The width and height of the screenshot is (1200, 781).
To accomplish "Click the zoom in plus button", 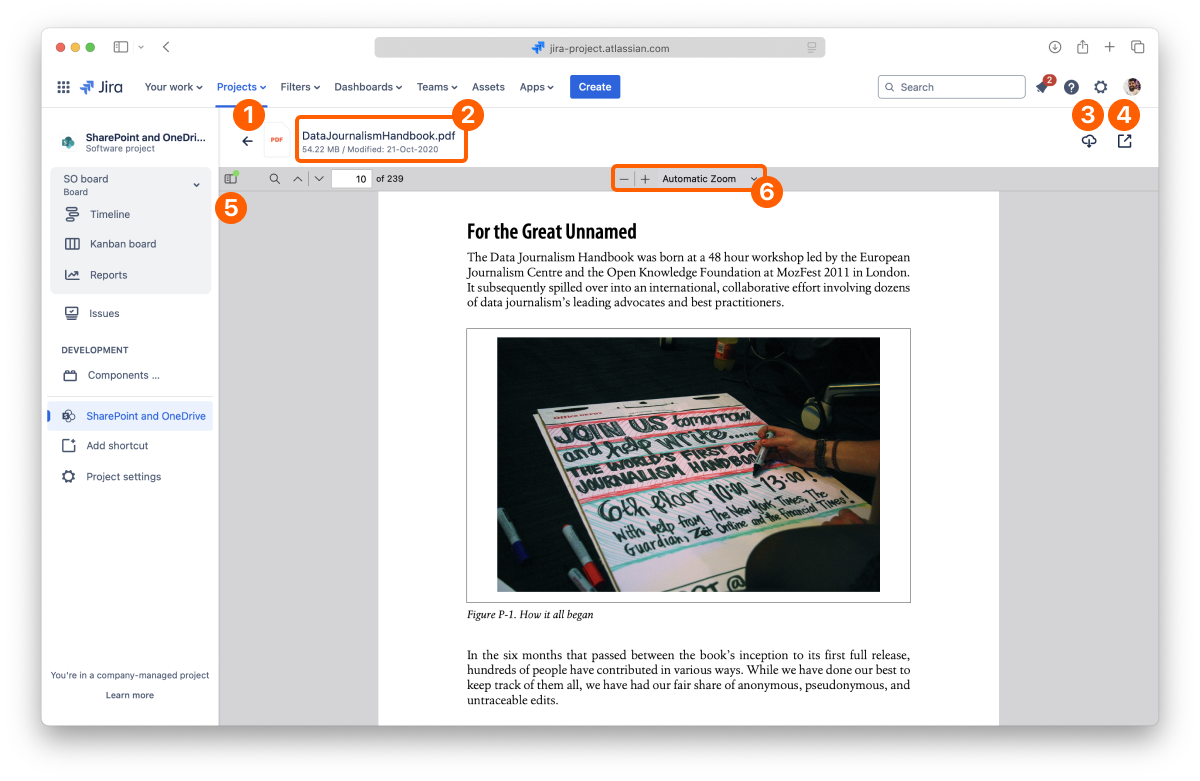I will pos(645,179).
